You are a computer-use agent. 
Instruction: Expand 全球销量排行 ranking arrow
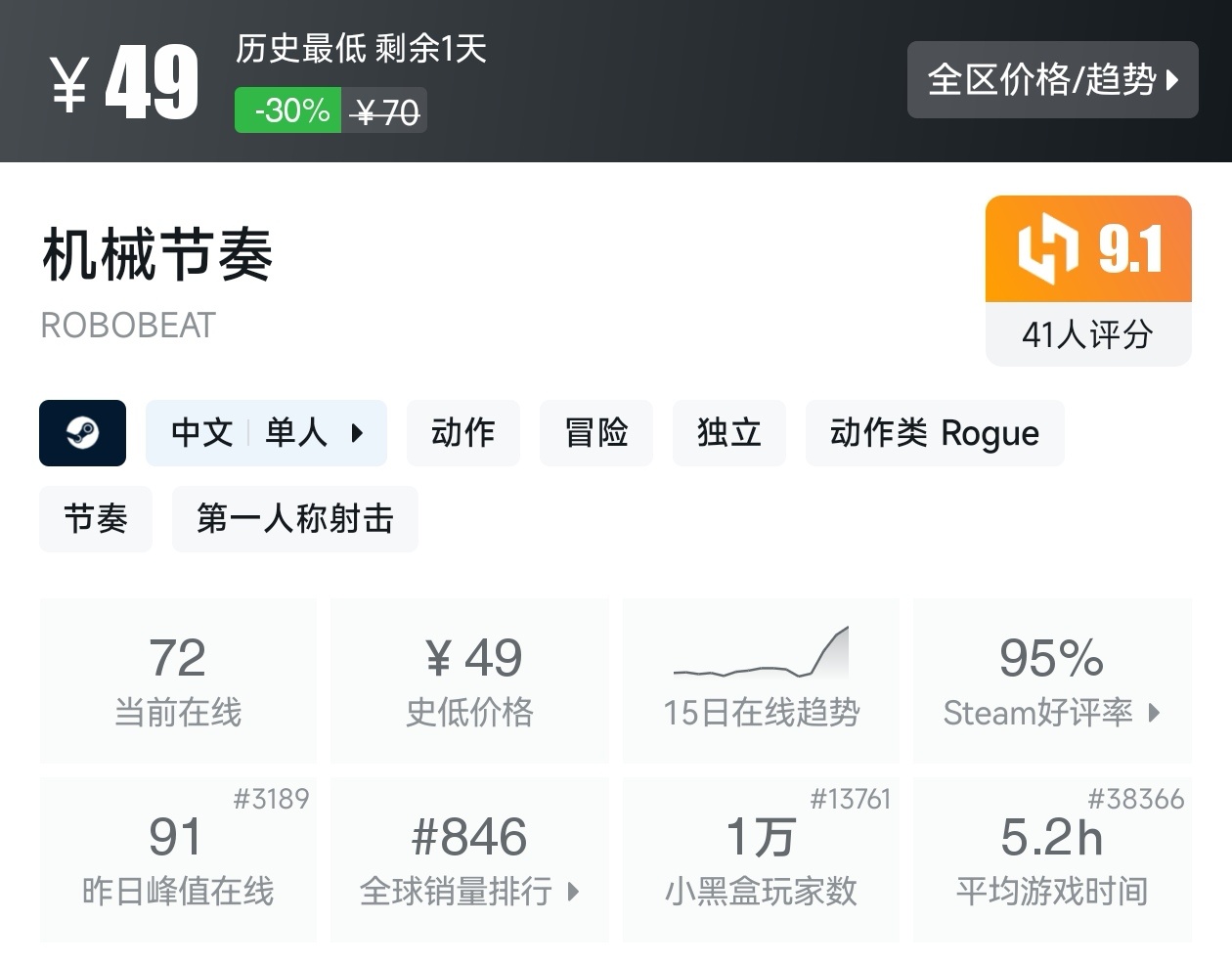[x=574, y=891]
